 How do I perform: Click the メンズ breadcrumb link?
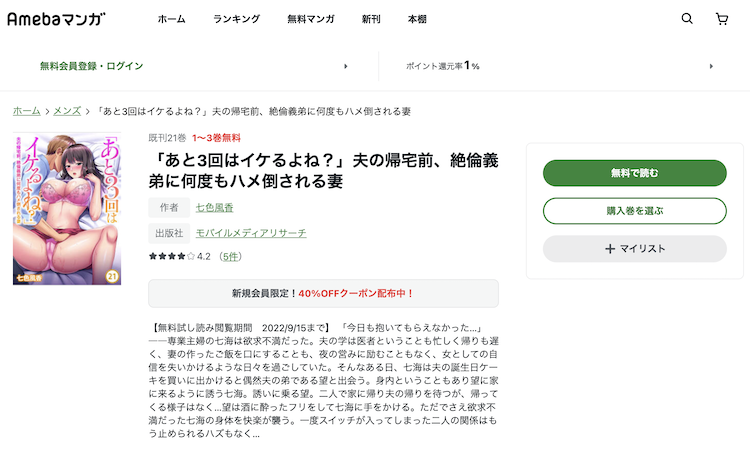(67, 111)
